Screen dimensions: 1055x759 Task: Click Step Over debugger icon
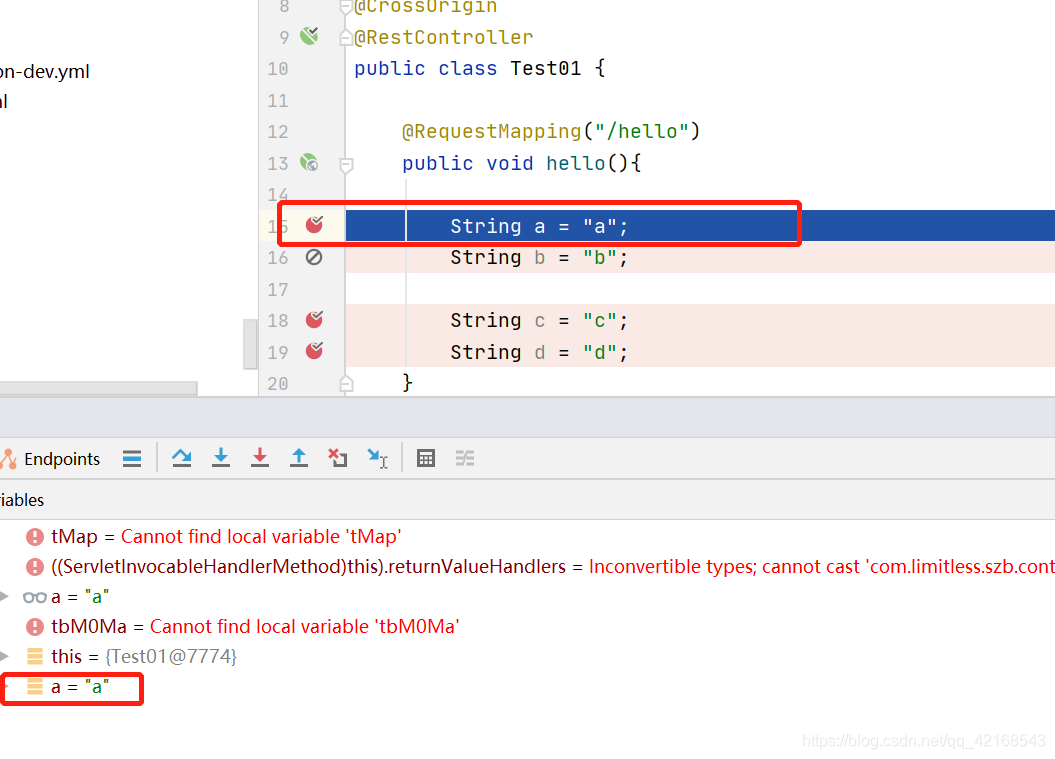point(182,458)
